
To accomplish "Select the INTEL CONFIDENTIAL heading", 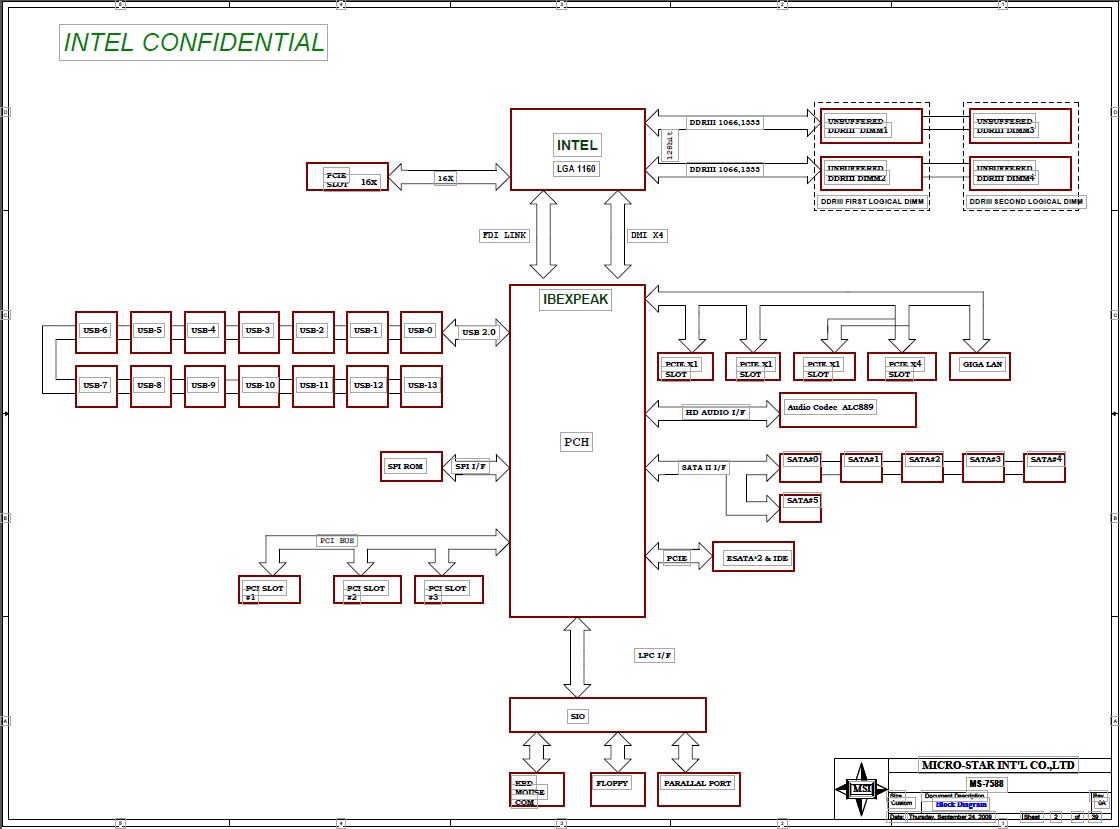I will (194, 42).
